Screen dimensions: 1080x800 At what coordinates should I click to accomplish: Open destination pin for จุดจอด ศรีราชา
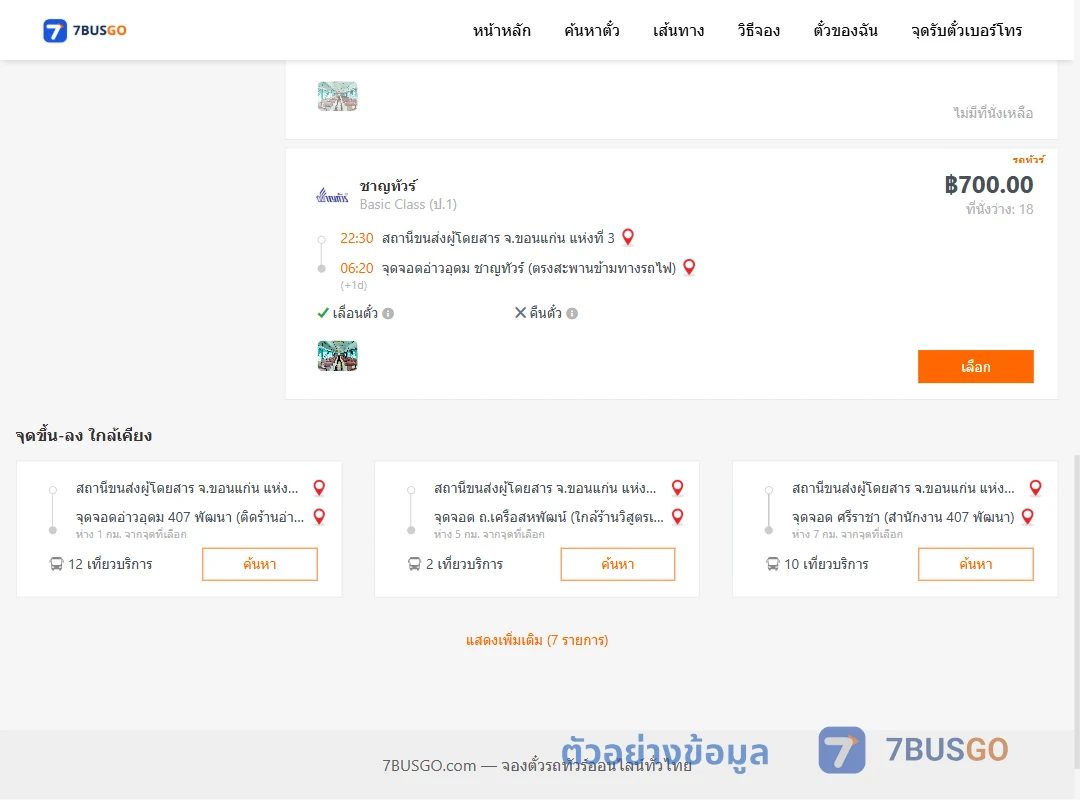tap(1028, 517)
